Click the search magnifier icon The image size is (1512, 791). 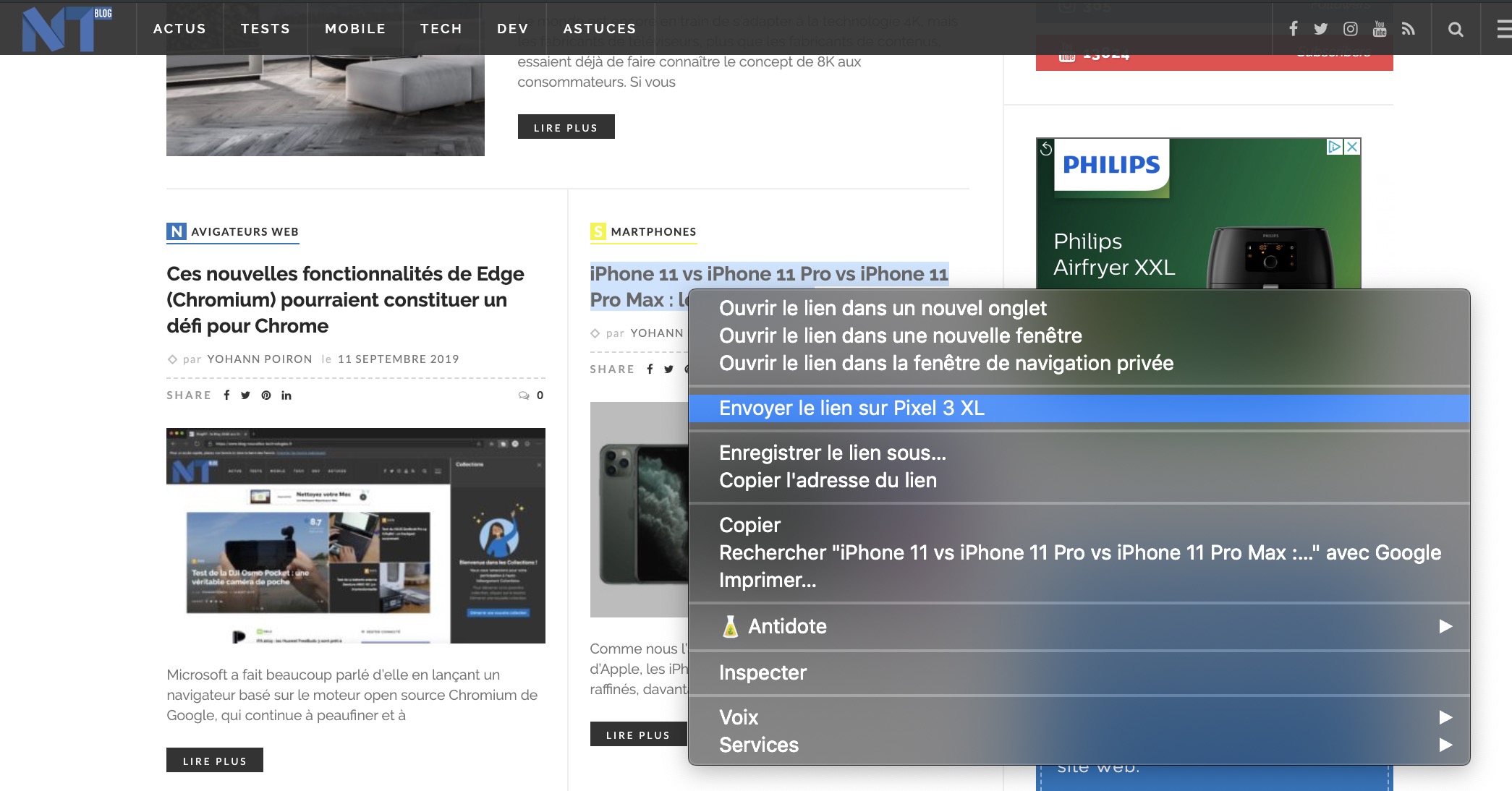click(x=1456, y=29)
